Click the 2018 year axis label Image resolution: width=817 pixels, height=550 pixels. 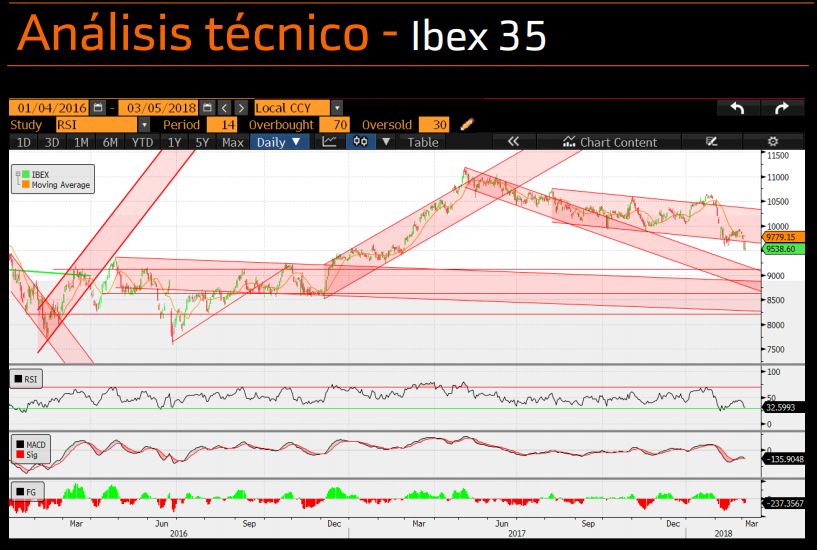tap(723, 533)
